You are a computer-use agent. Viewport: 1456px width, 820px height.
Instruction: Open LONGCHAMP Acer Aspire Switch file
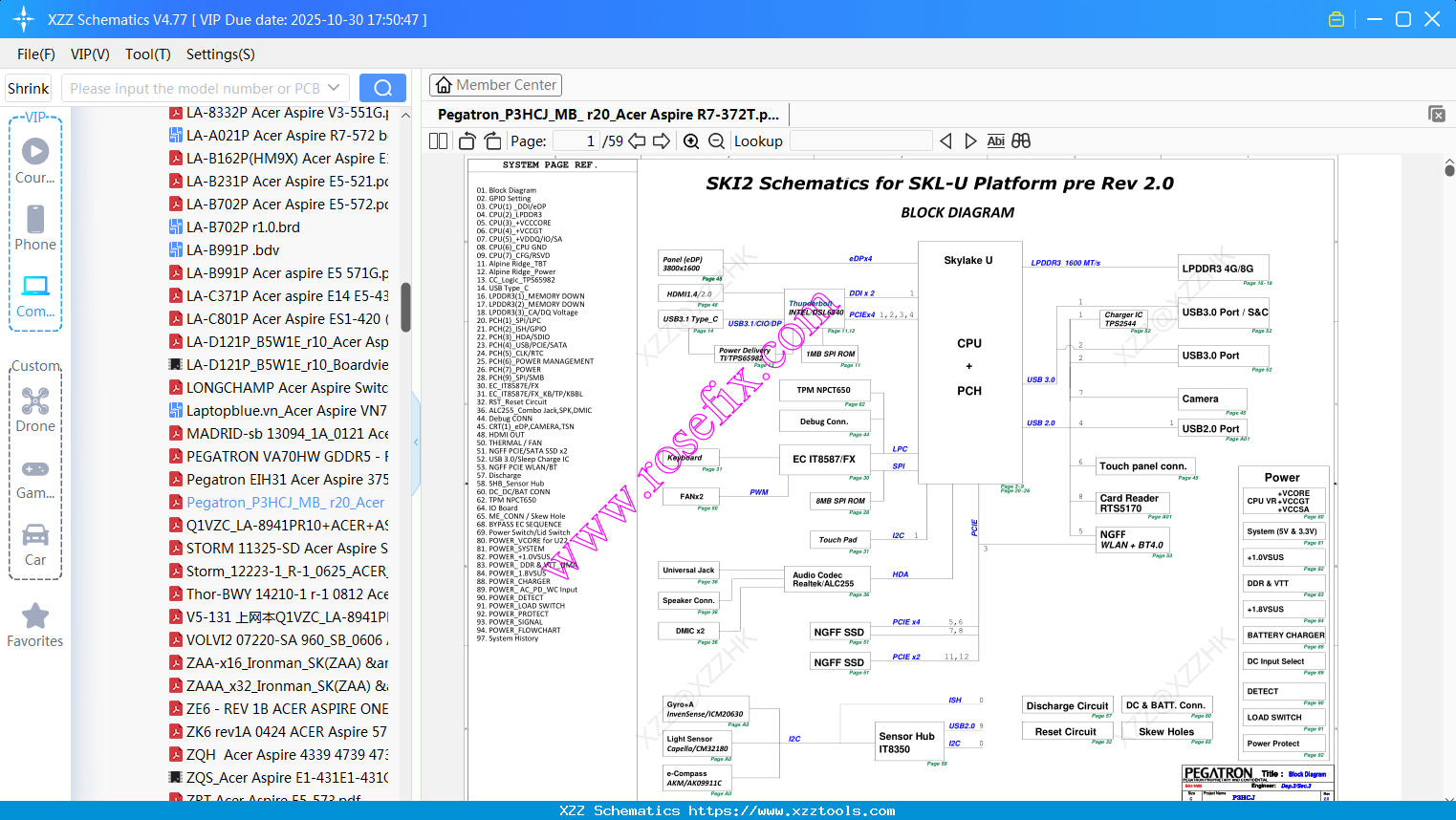click(279, 388)
